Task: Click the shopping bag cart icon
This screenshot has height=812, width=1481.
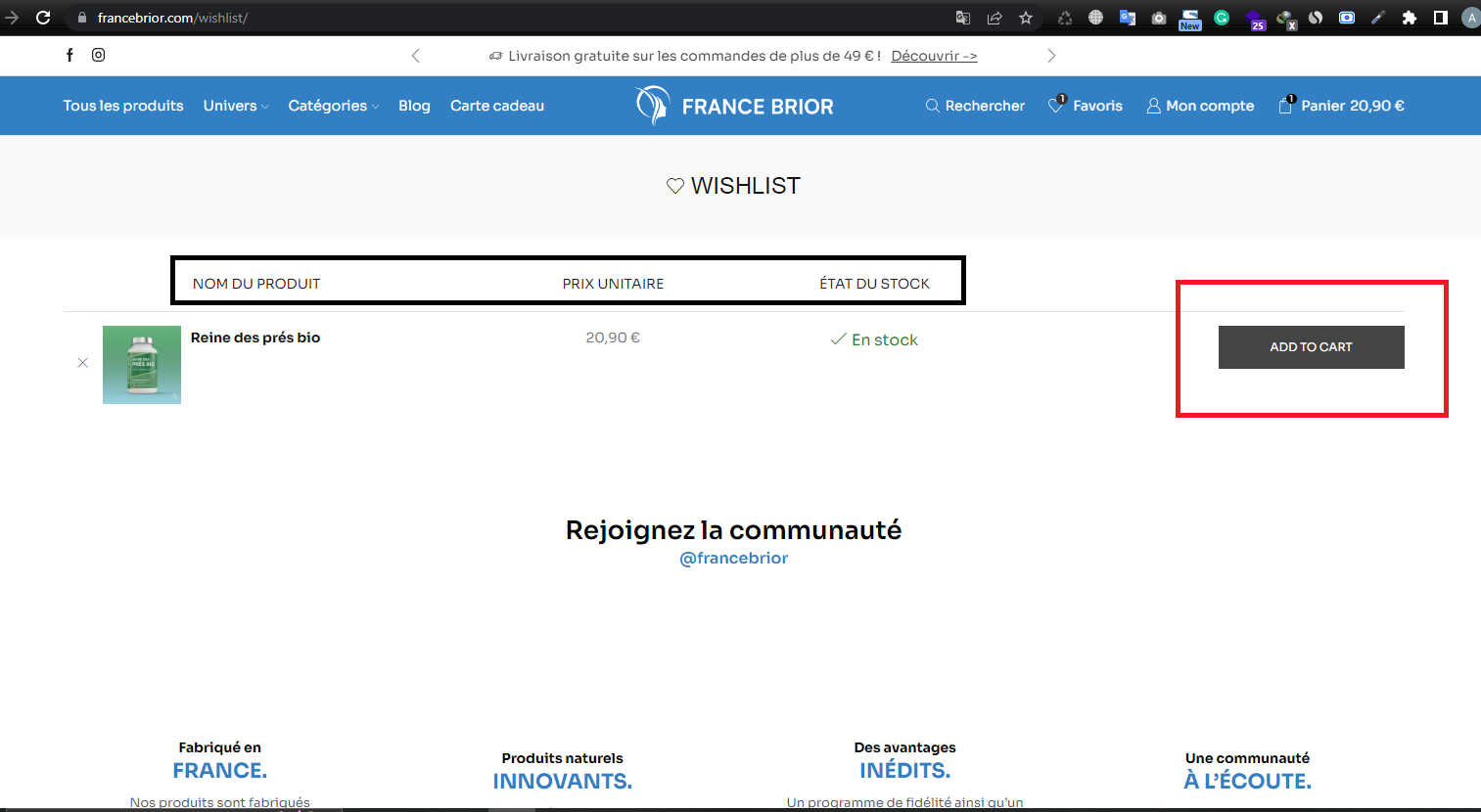Action: pyautogui.click(x=1286, y=105)
